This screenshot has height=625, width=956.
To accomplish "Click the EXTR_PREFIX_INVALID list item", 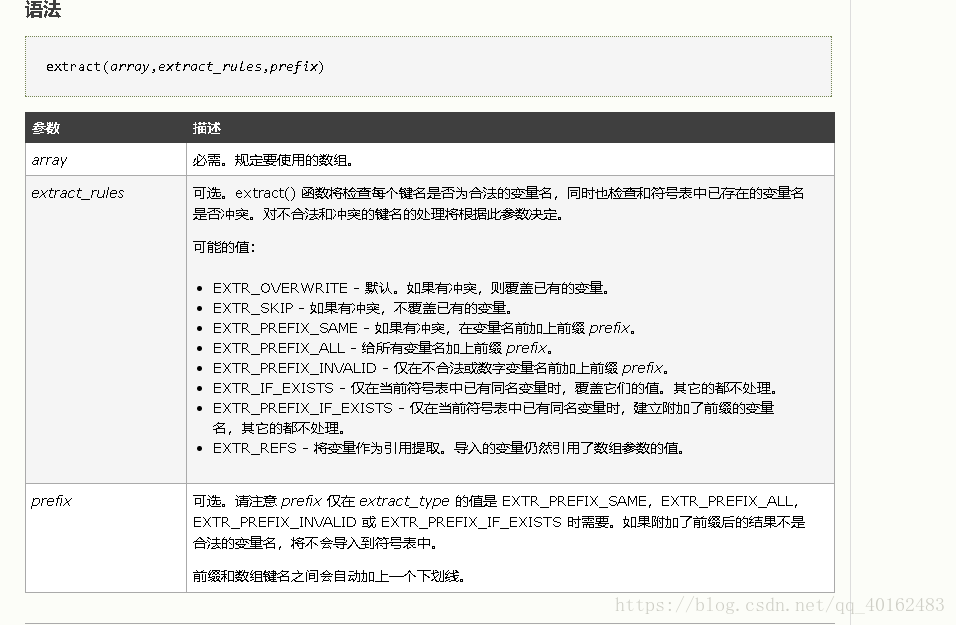I will [441, 368].
